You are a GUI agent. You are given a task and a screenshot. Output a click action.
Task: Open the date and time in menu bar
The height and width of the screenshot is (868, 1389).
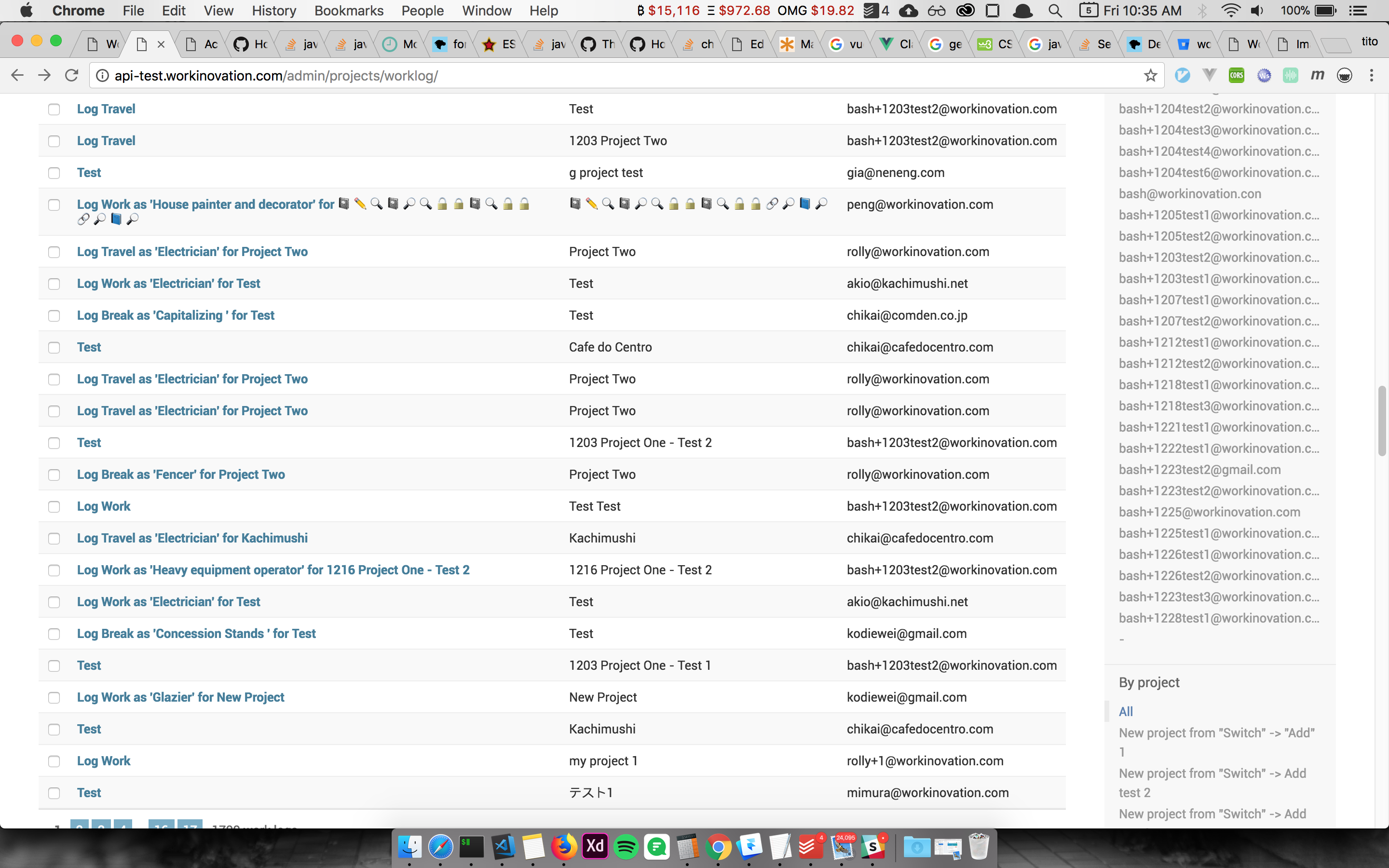1142,10
